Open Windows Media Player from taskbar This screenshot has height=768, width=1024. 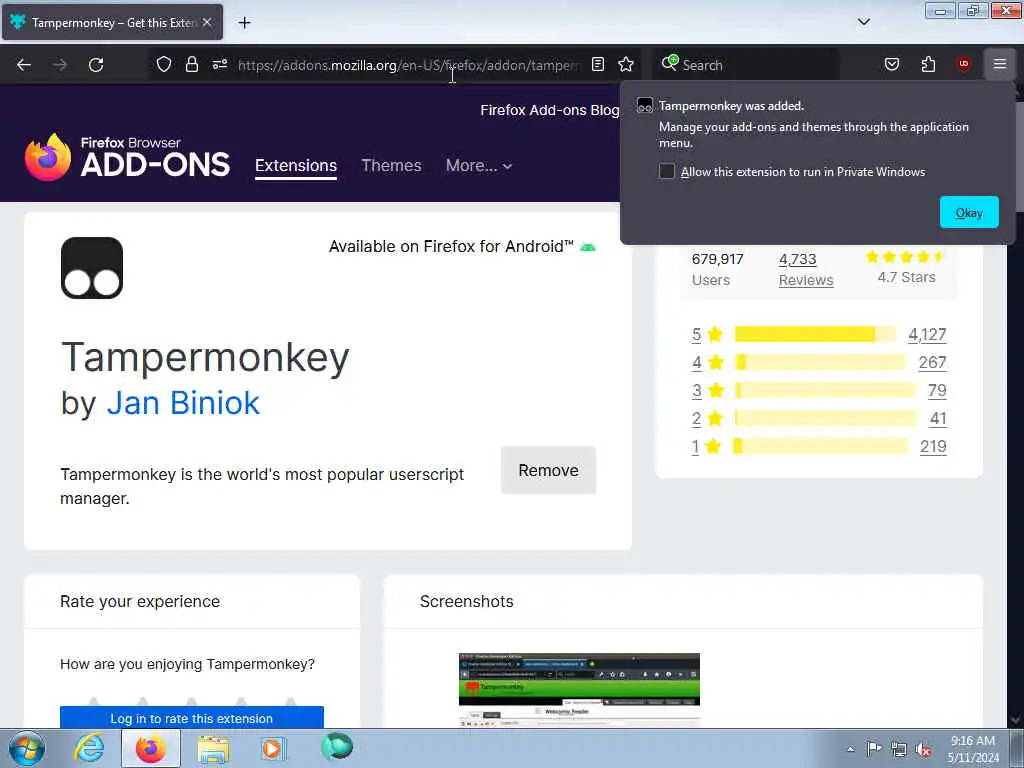(x=272, y=748)
